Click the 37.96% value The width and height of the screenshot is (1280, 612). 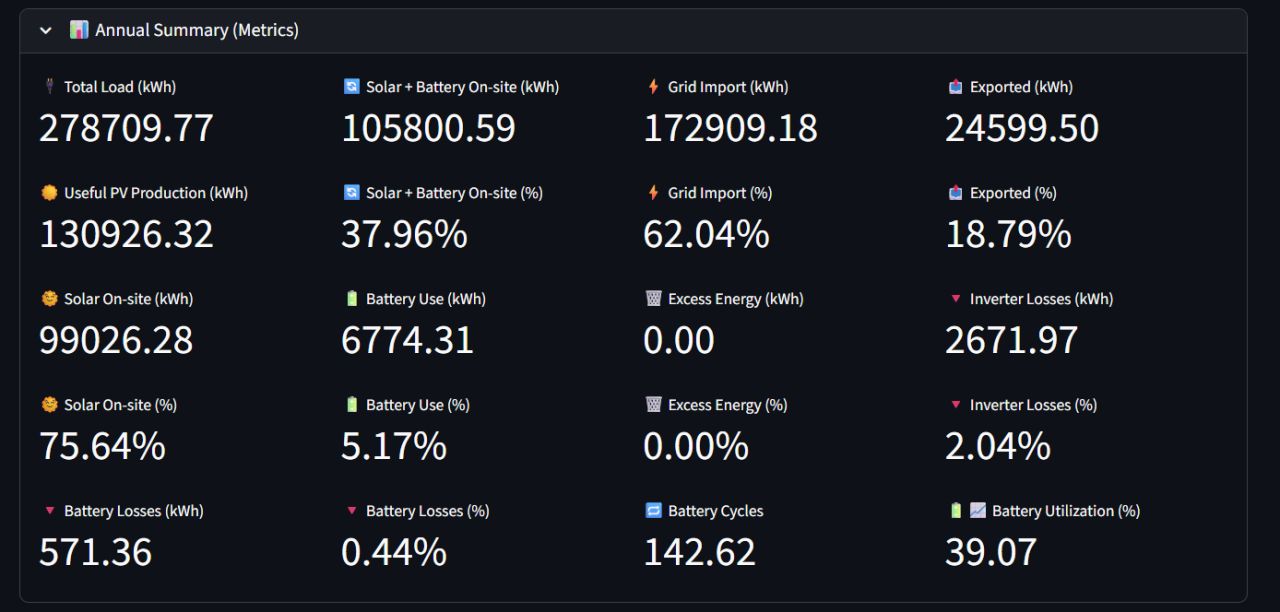point(404,235)
